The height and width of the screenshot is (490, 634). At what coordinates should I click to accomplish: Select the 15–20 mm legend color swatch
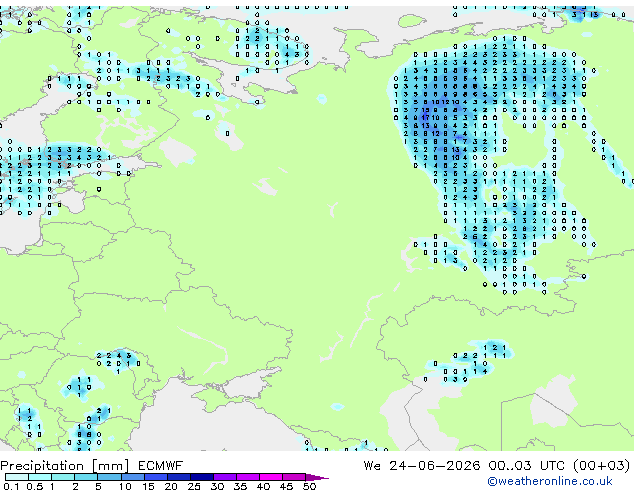[x=155, y=477]
